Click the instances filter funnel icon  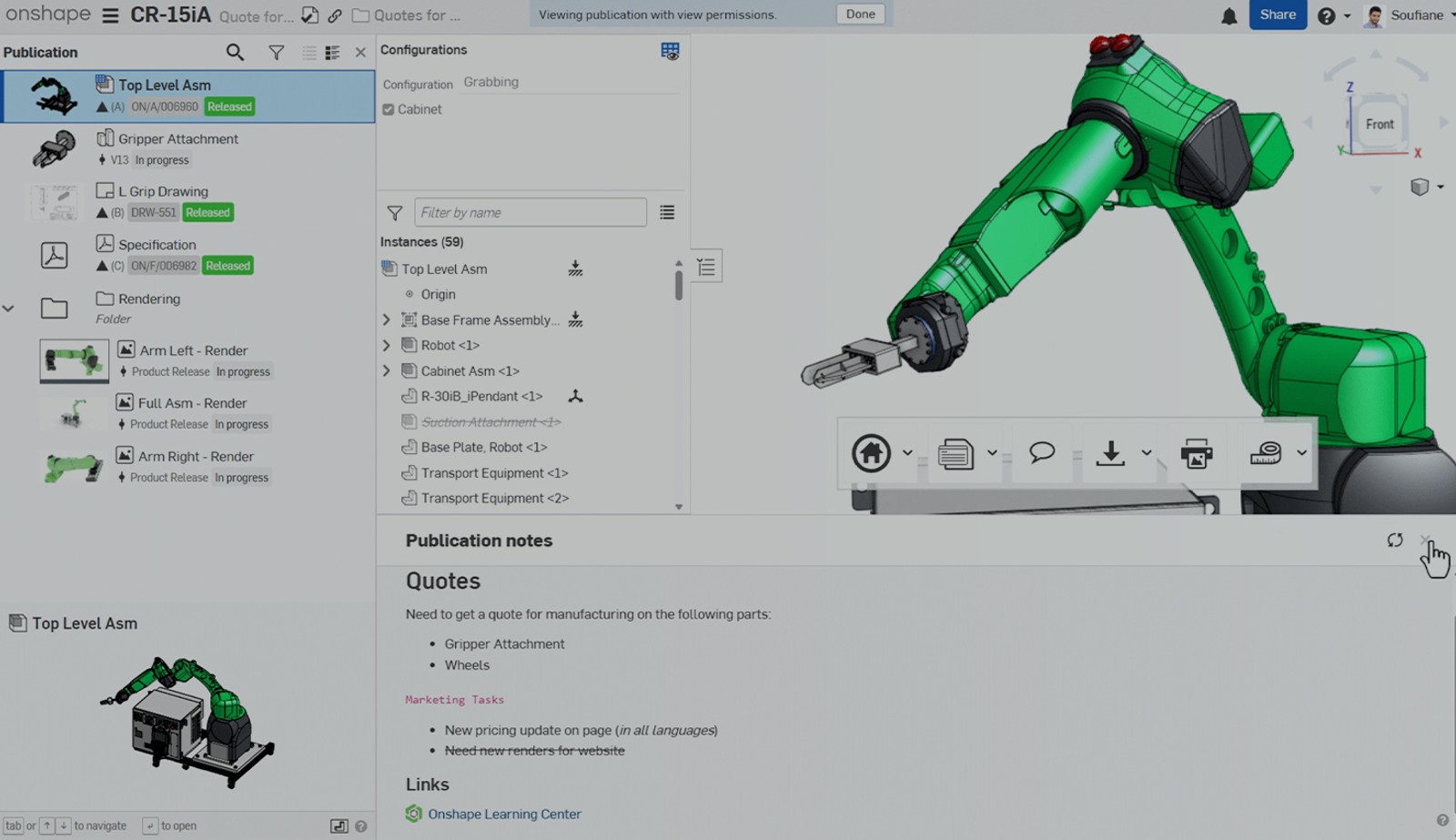[x=394, y=213]
